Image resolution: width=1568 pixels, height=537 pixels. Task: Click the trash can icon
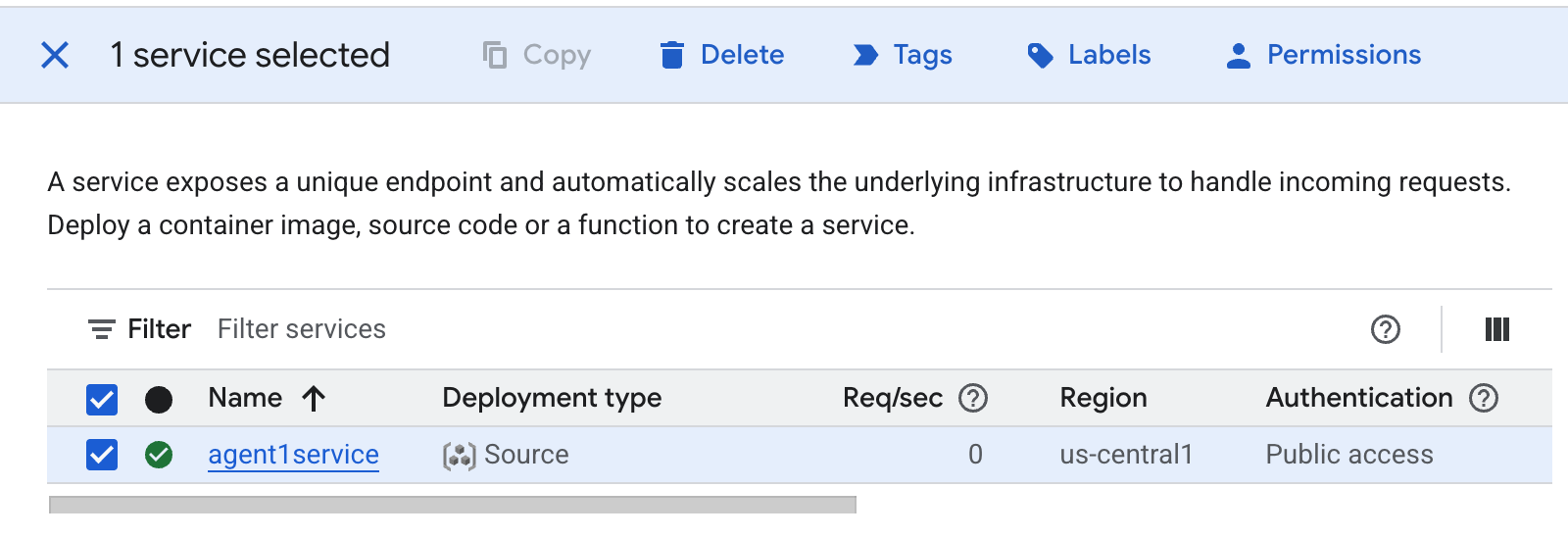click(671, 55)
